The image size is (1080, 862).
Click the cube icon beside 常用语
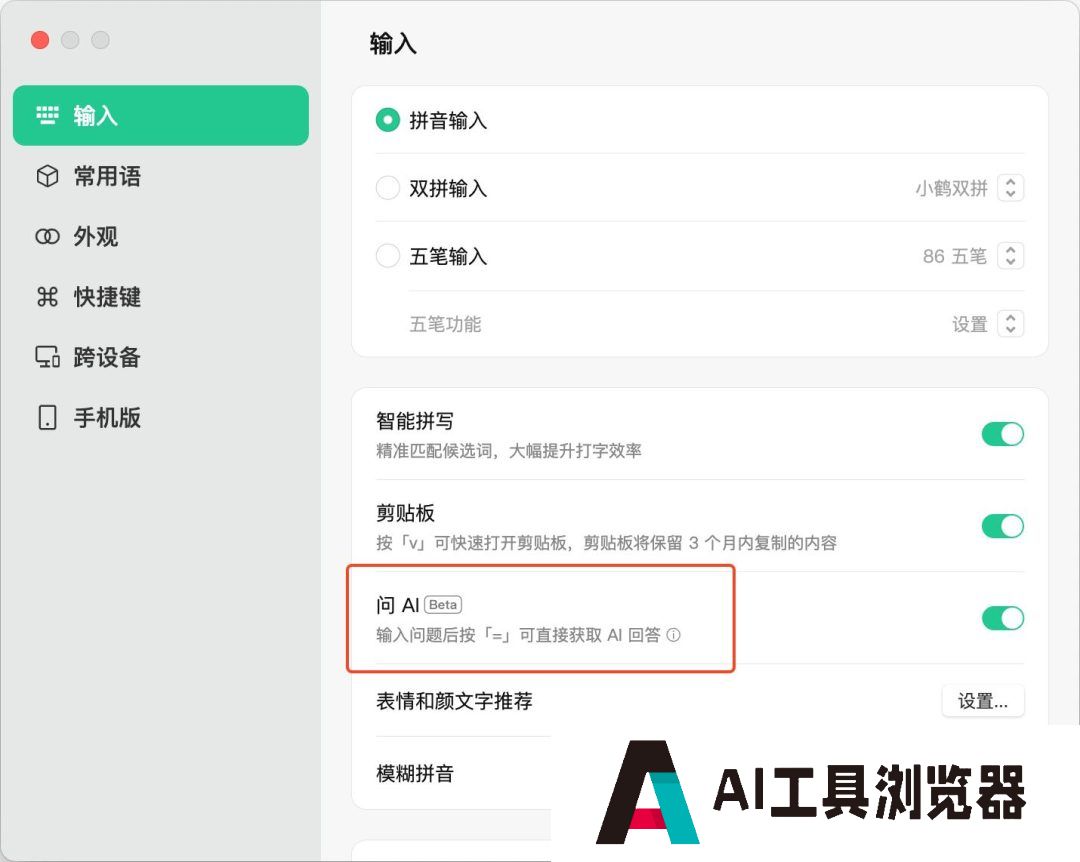47,176
